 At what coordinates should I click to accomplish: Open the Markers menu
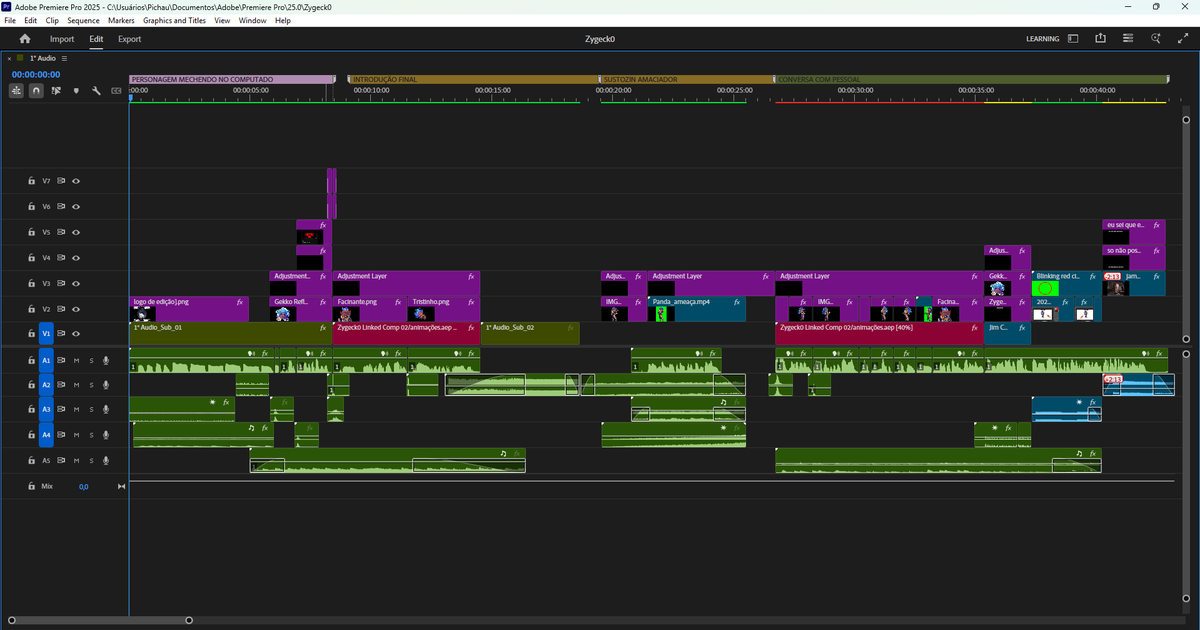coord(121,20)
